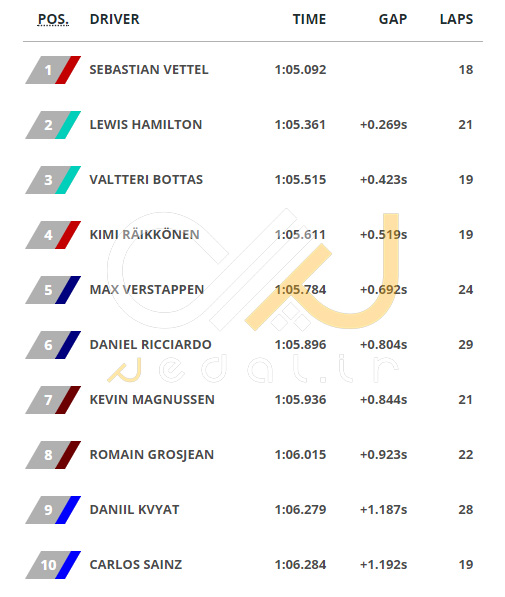Click Daniel Ricciardo's lap count 29
The width and height of the screenshot is (505, 597).
pyautogui.click(x=466, y=345)
